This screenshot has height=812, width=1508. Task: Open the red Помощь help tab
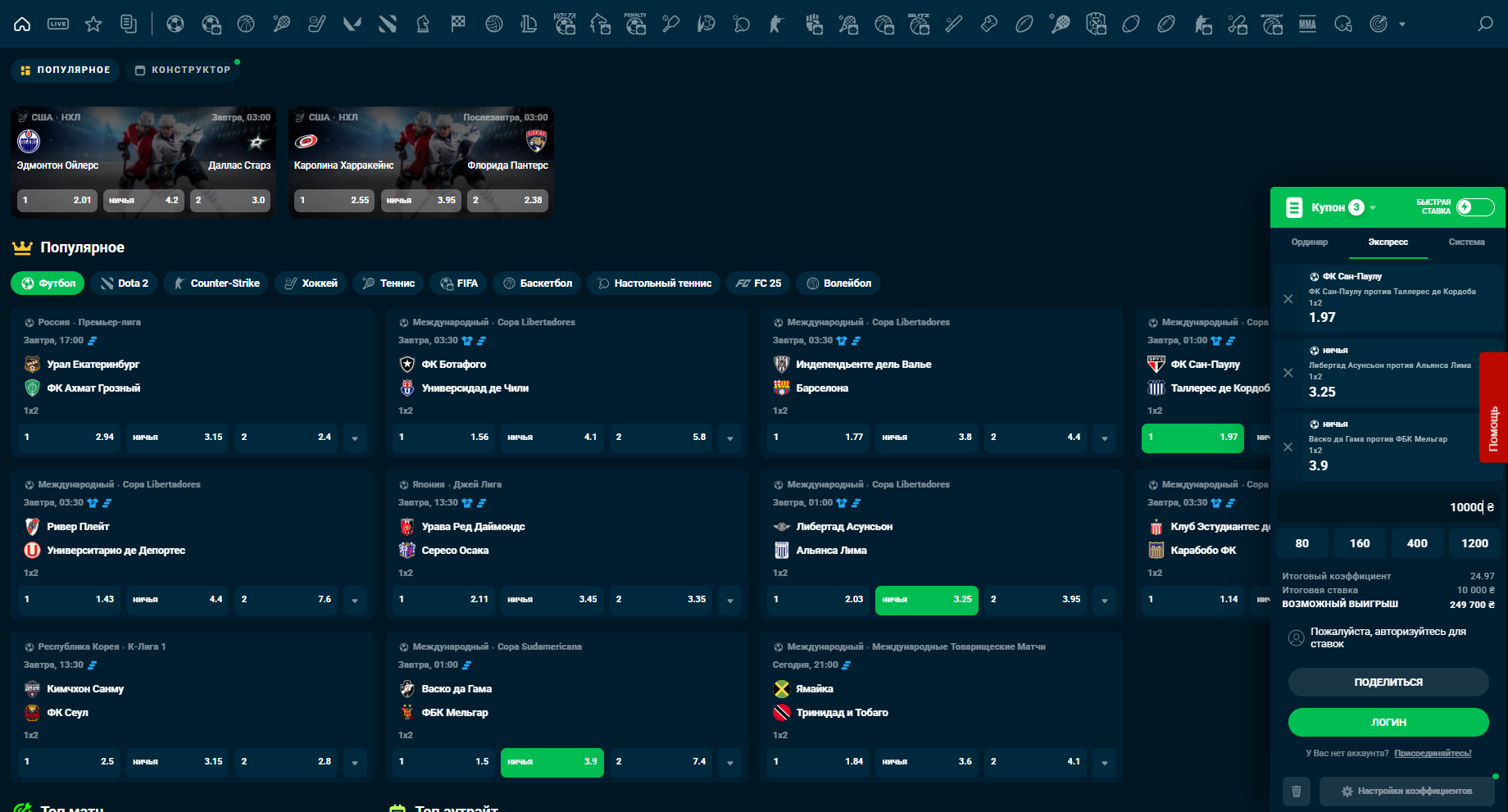click(x=1493, y=407)
